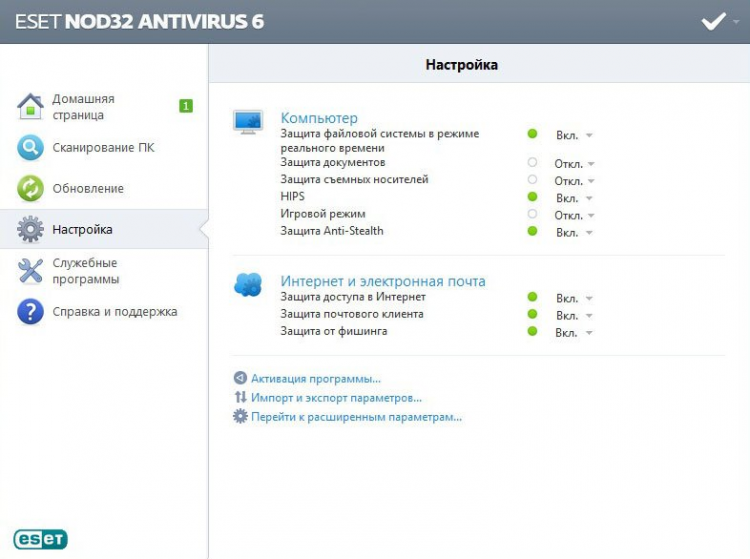Click the HIPS label

292,196
